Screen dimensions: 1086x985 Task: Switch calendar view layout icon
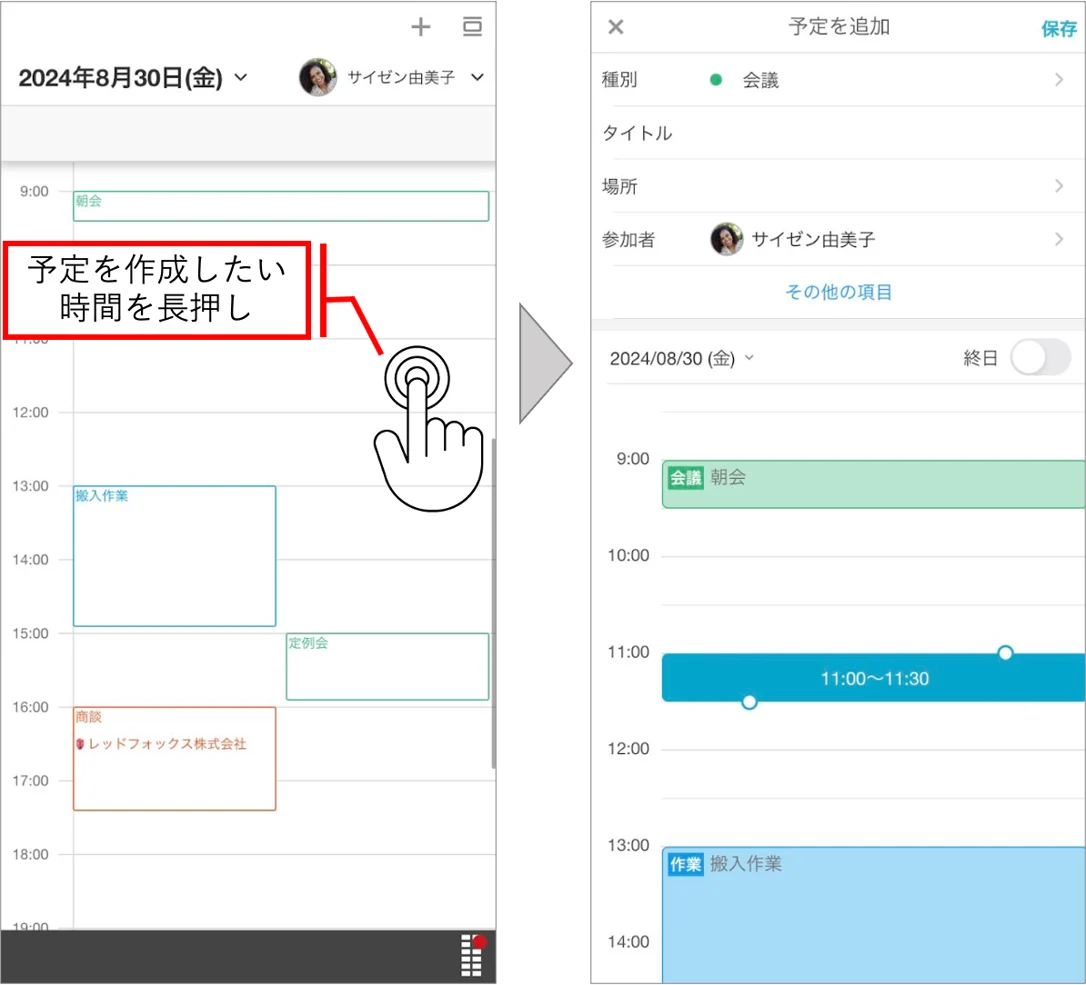click(x=472, y=27)
